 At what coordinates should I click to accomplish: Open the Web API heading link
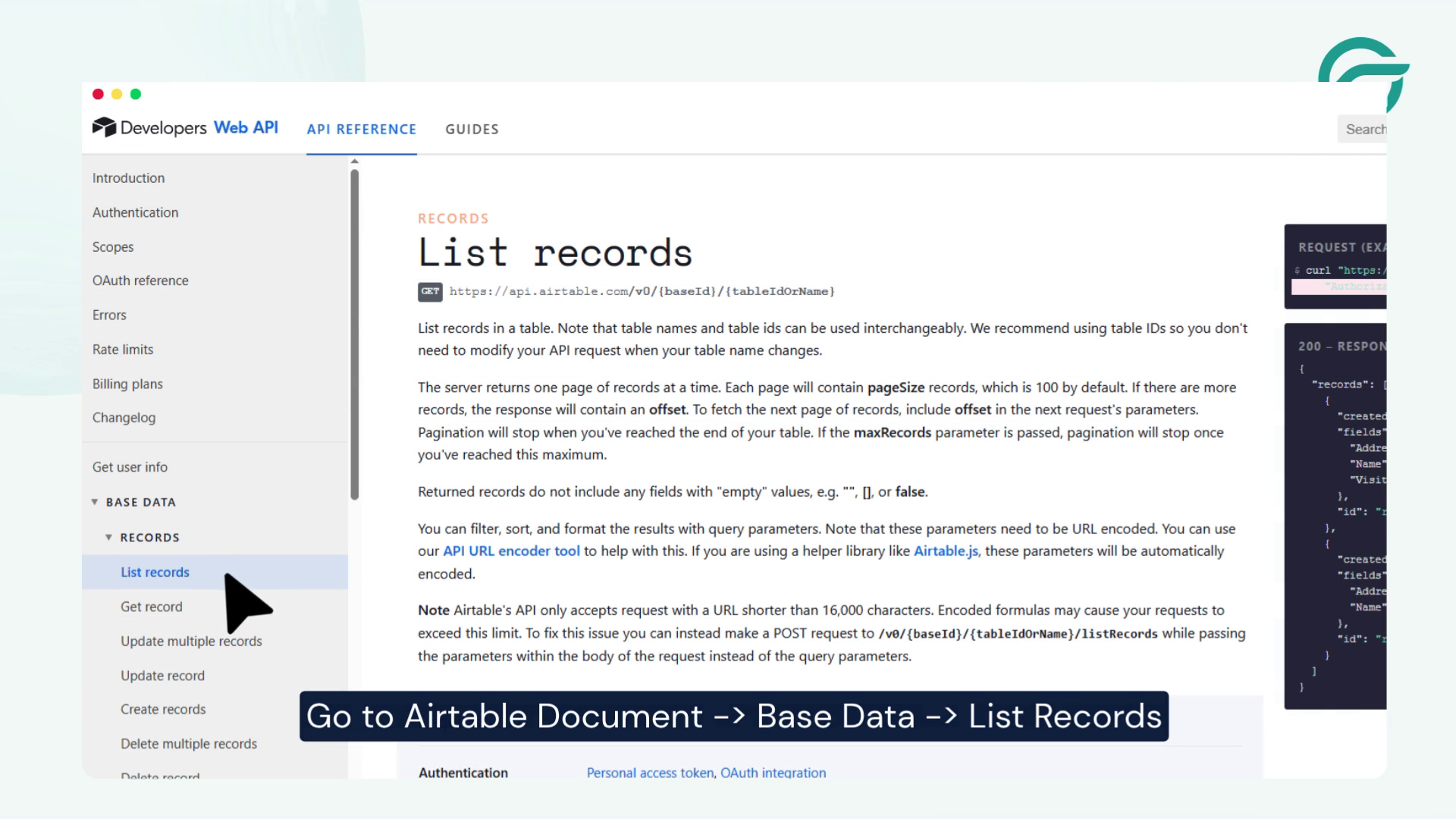click(x=246, y=127)
